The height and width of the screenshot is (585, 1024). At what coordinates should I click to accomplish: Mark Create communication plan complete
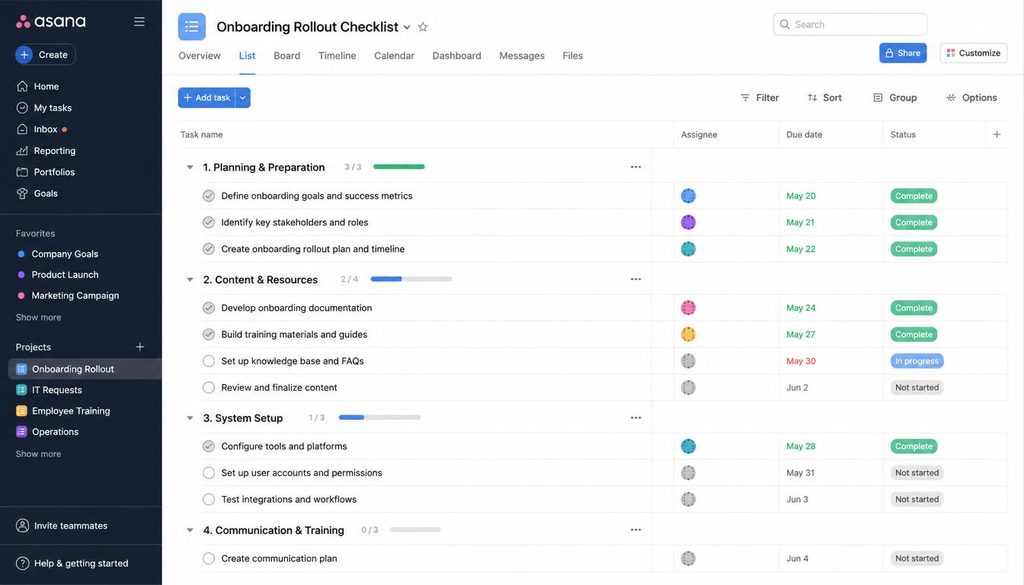coord(208,559)
